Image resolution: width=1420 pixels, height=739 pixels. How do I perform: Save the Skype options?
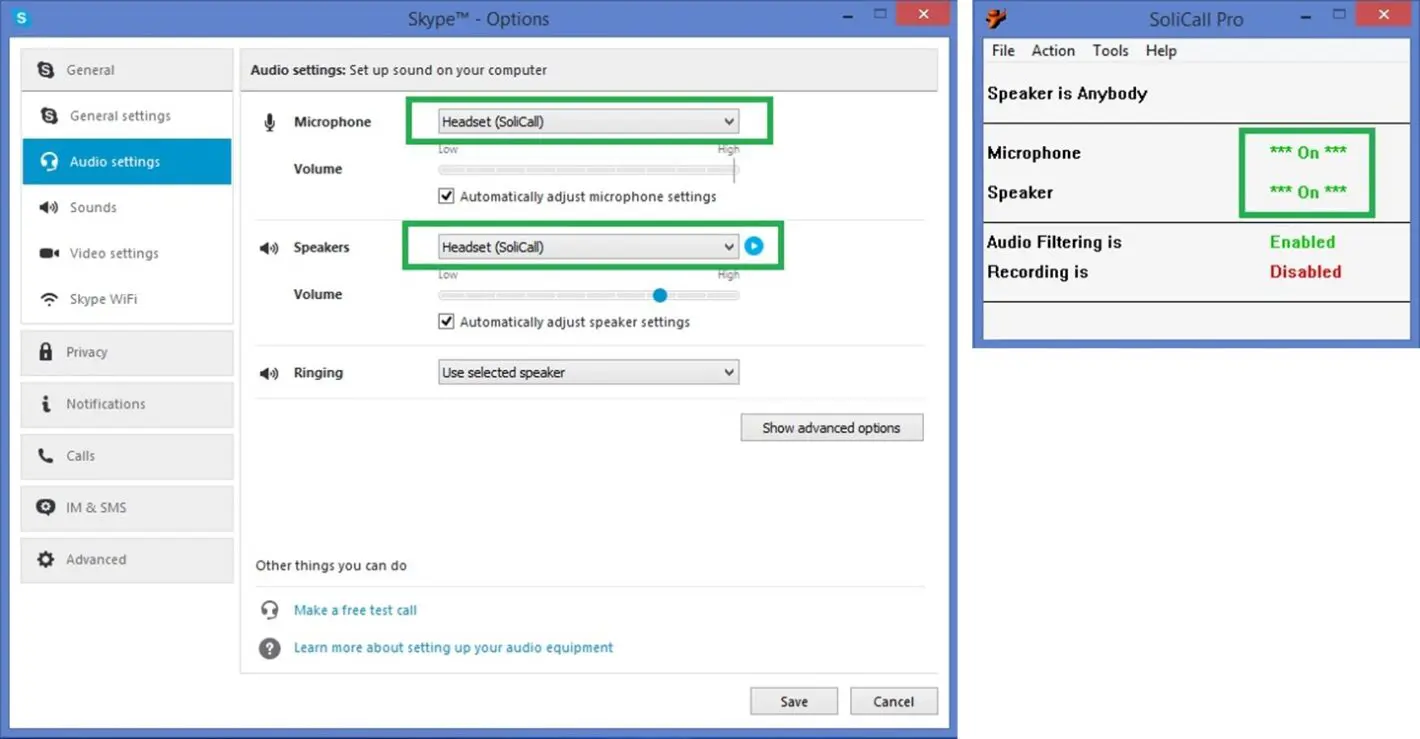(794, 702)
